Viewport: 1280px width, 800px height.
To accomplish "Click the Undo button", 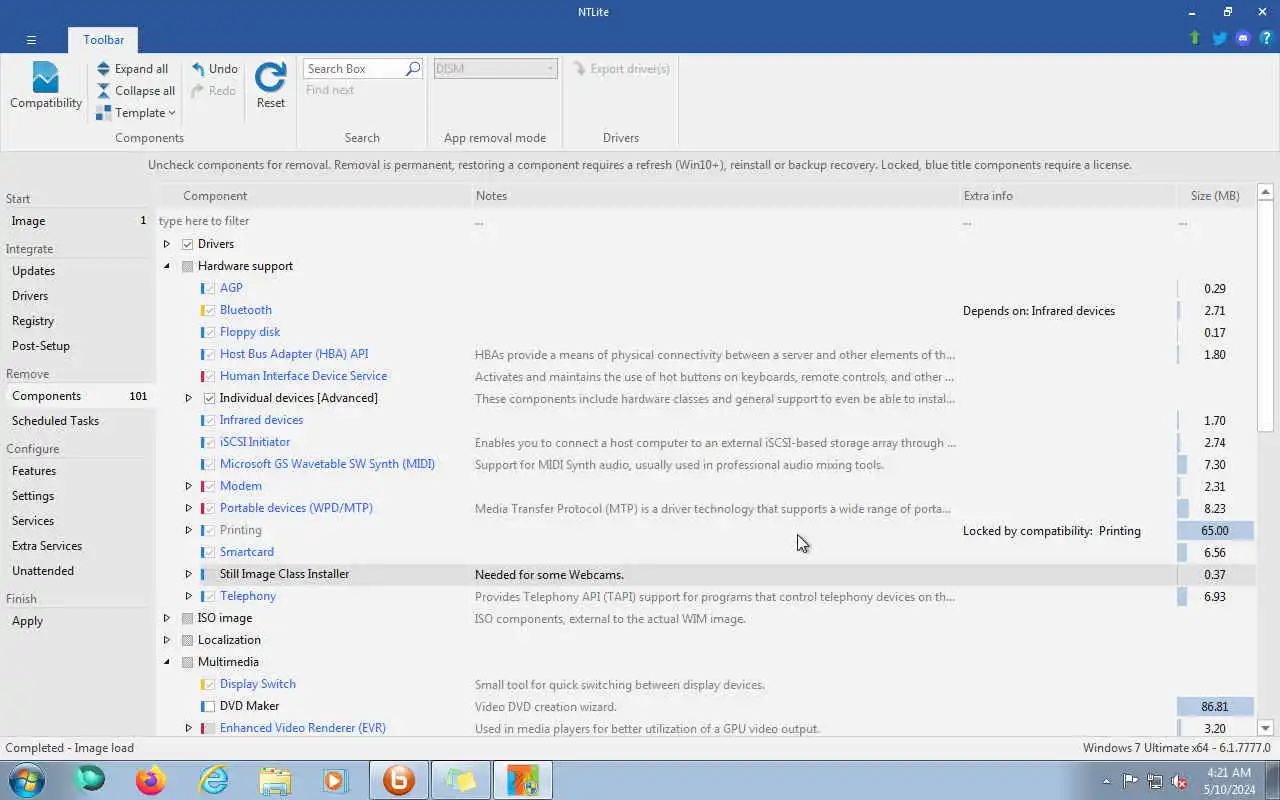I will tap(215, 69).
